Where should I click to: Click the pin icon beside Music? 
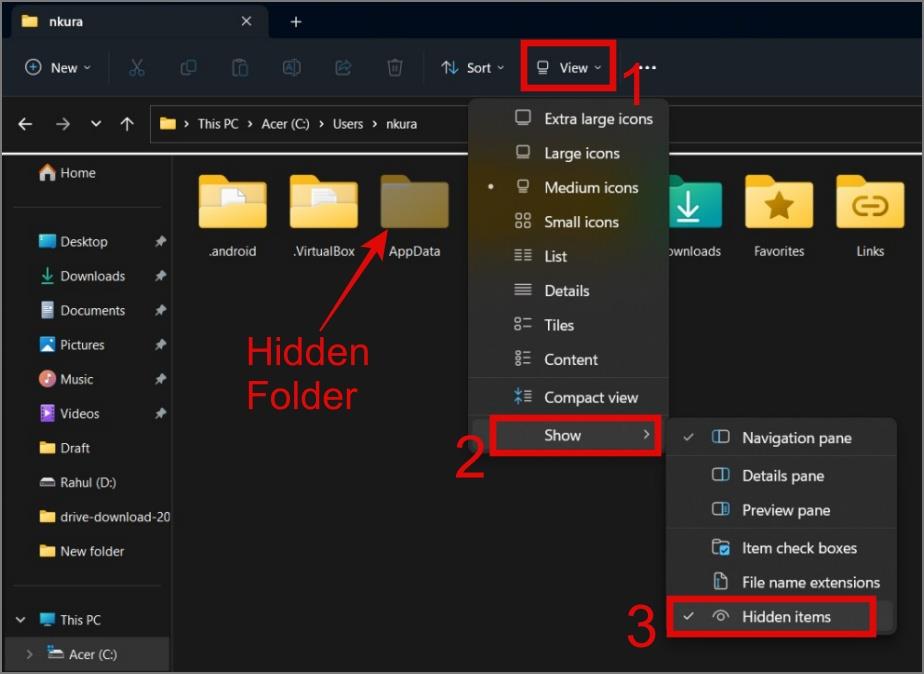pyautogui.click(x=160, y=379)
